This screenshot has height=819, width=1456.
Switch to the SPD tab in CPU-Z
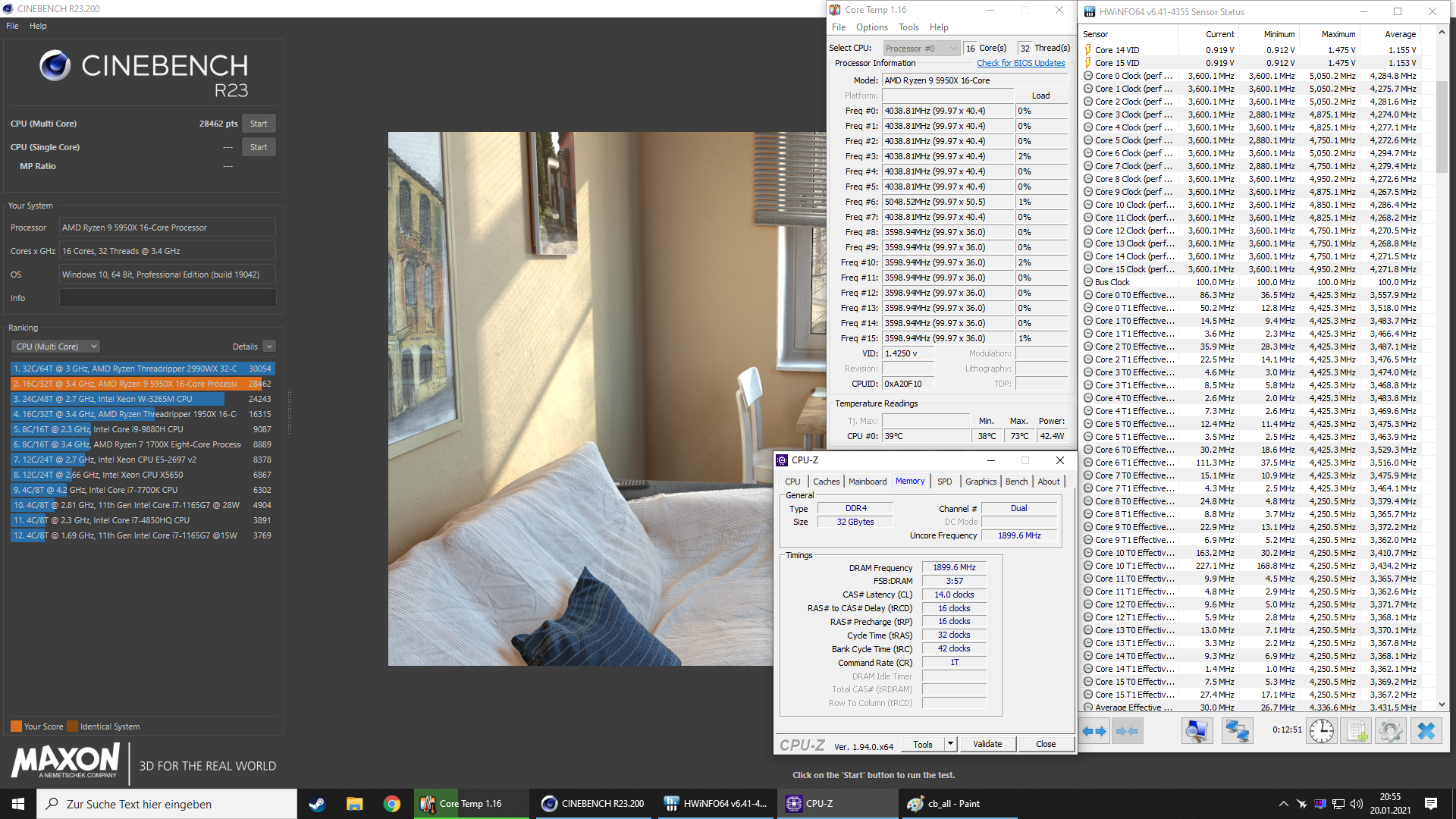tap(944, 482)
